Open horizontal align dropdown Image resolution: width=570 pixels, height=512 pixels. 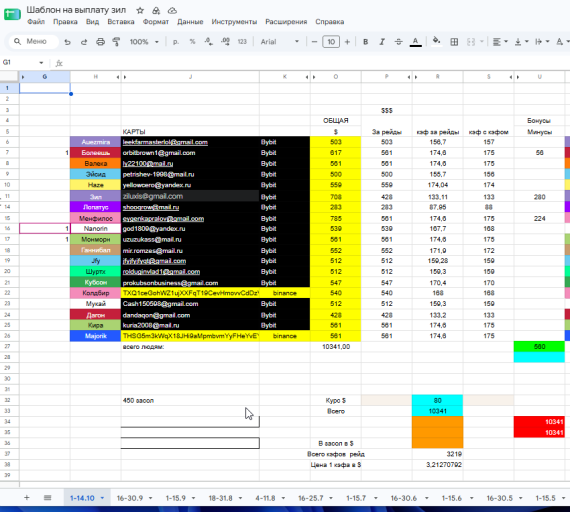click(x=500, y=42)
